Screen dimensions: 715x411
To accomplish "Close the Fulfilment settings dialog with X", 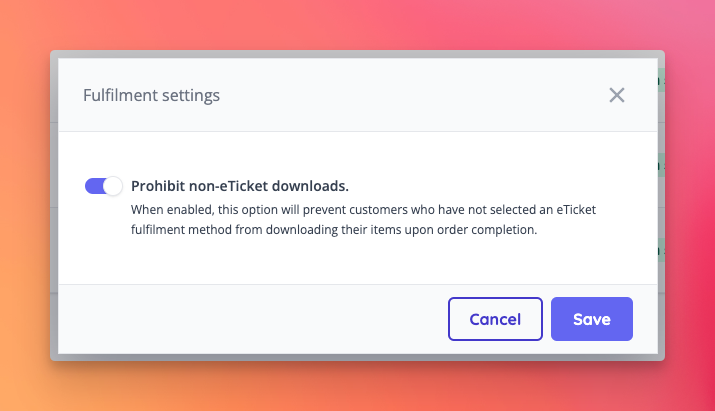I will pyautogui.click(x=617, y=95).
